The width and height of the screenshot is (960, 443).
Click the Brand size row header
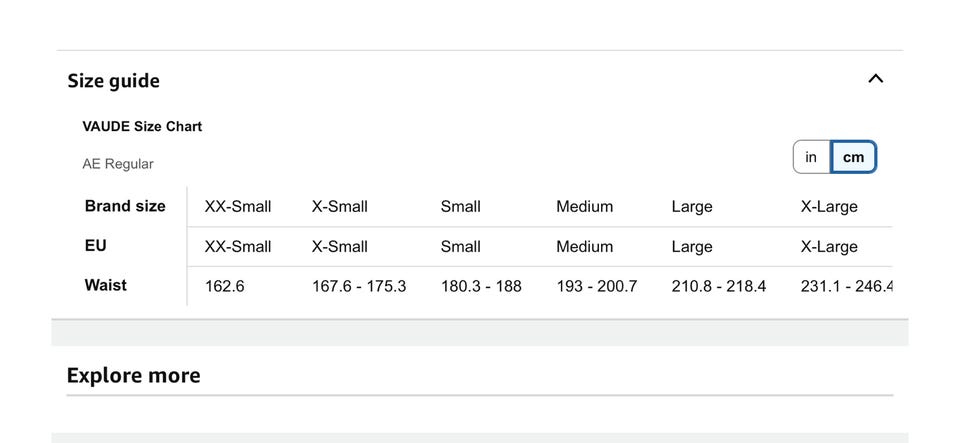point(125,206)
